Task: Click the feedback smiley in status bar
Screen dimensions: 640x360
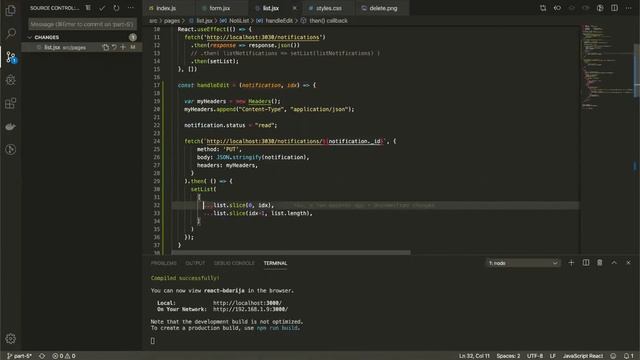Action: point(613,356)
